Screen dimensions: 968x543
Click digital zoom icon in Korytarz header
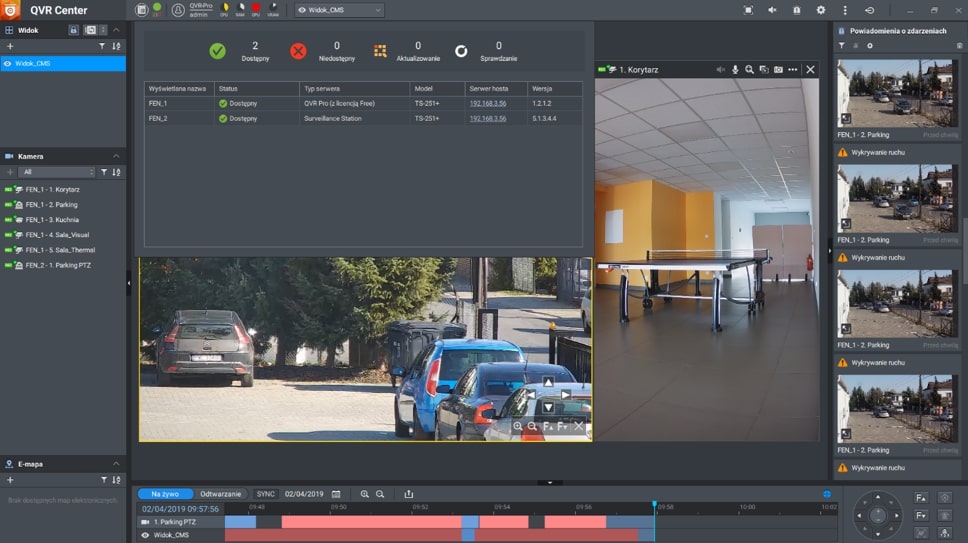(749, 70)
